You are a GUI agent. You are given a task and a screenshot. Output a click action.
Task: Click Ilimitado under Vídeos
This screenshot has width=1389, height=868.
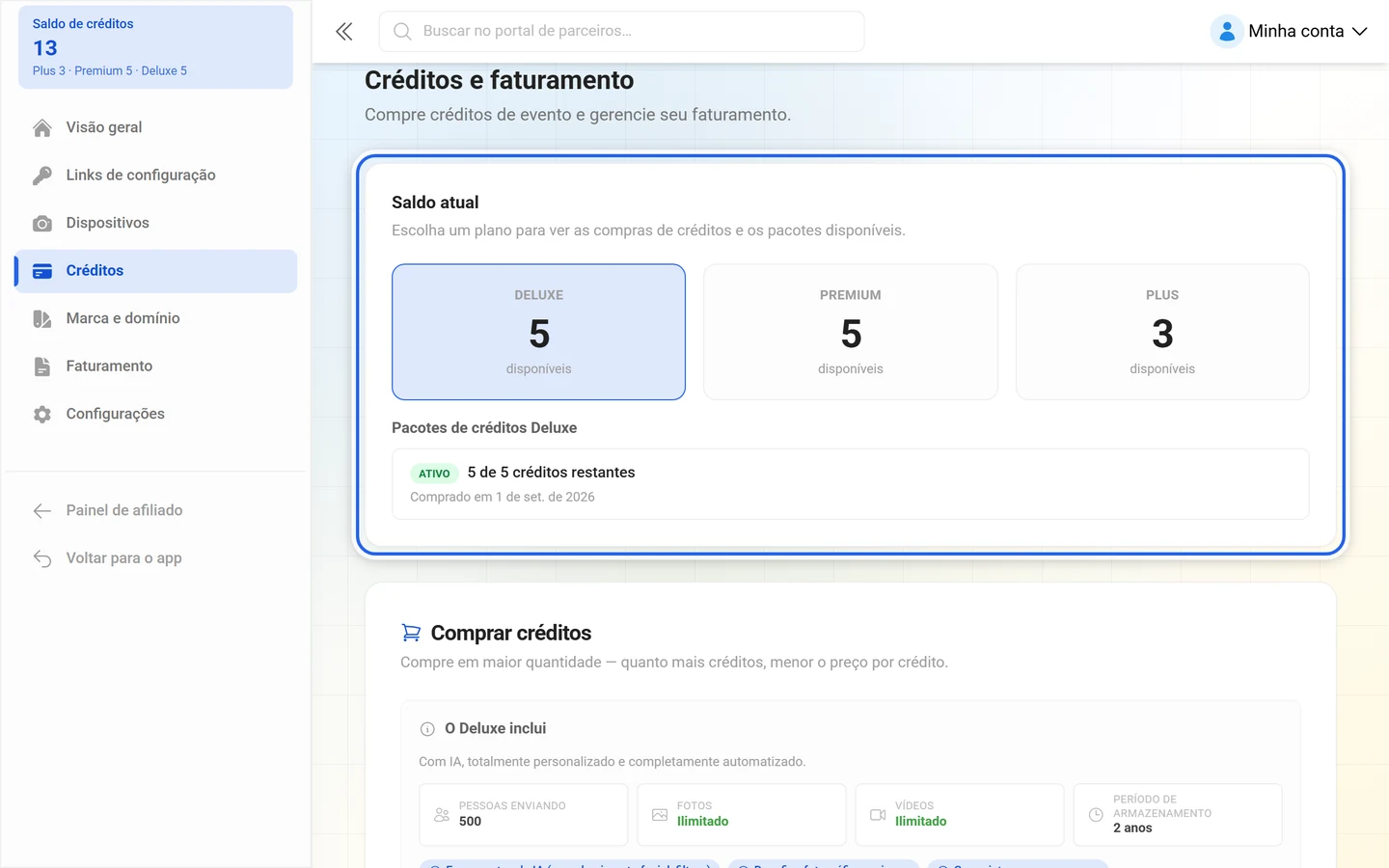pyautogui.click(x=920, y=822)
